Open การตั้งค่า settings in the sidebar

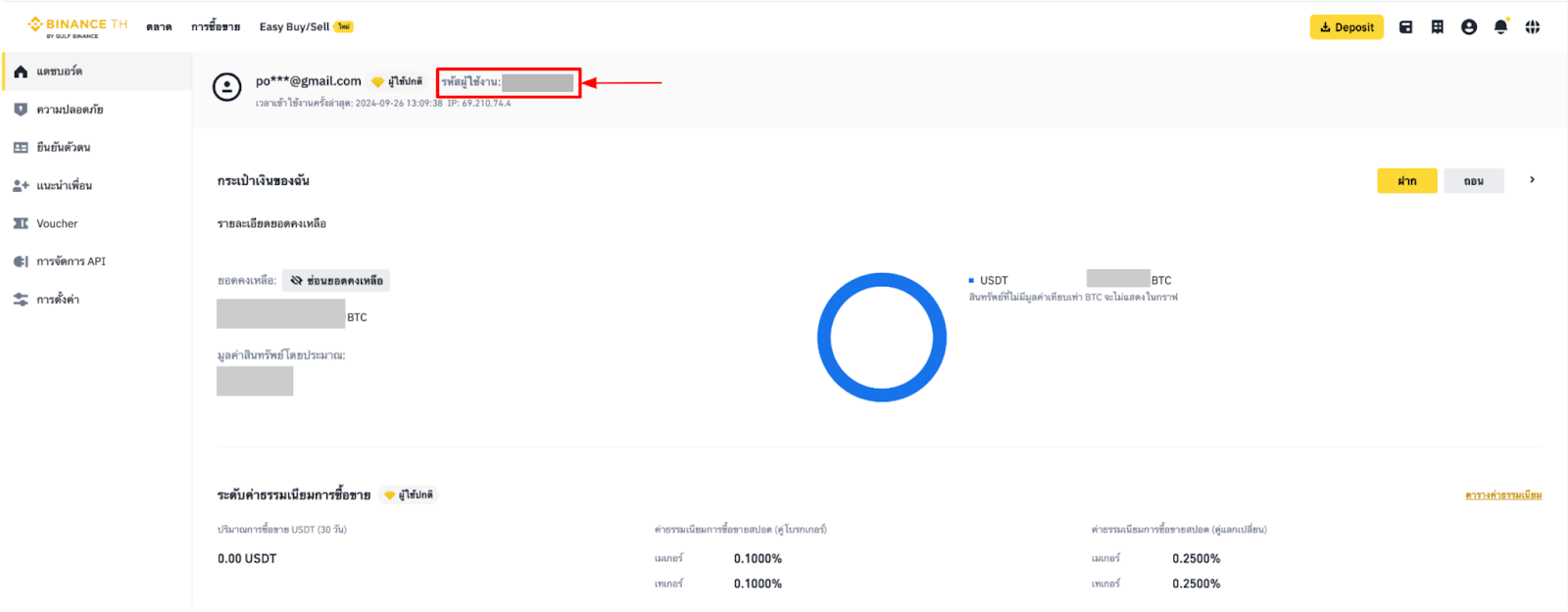pyautogui.click(x=58, y=300)
